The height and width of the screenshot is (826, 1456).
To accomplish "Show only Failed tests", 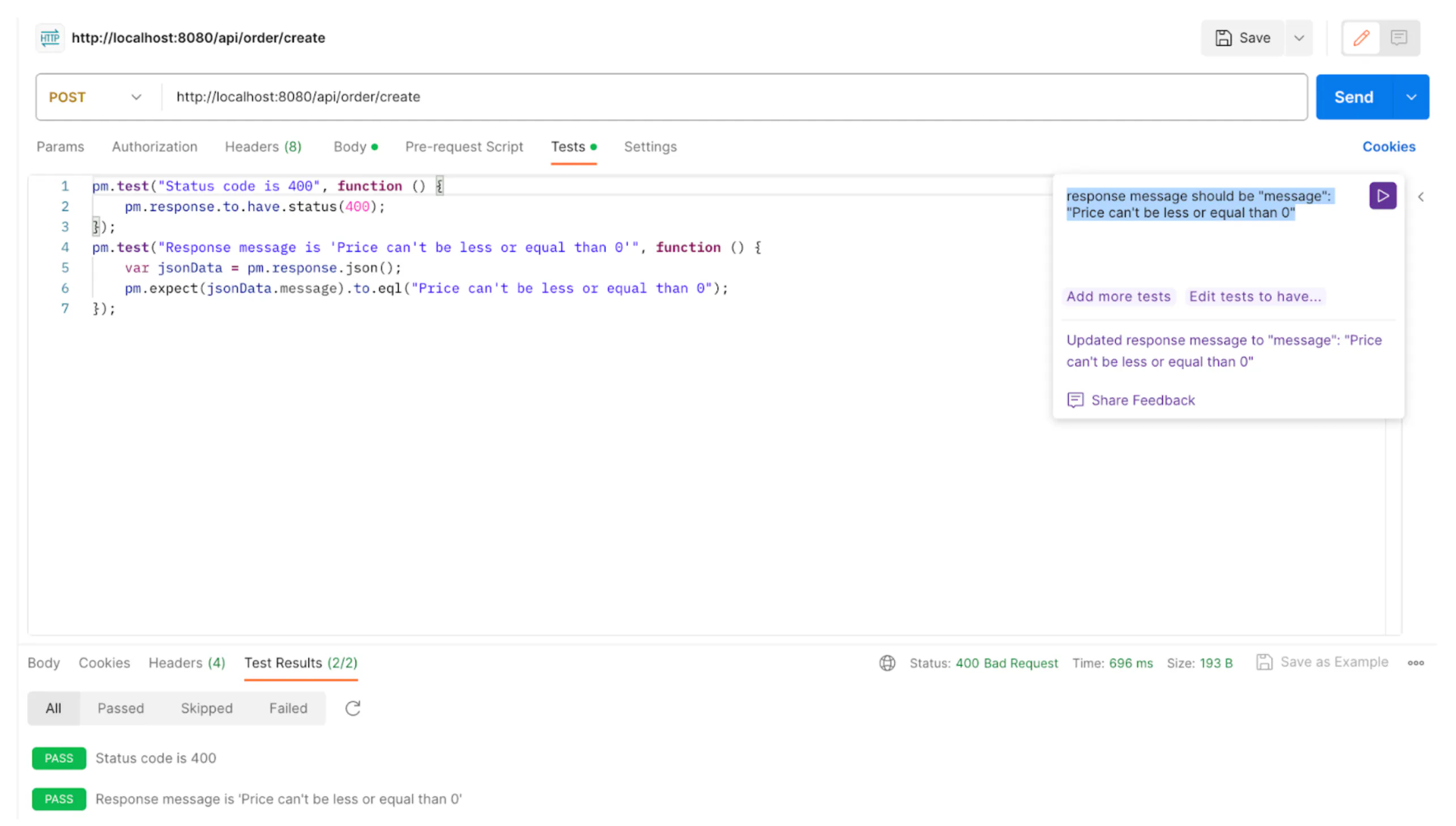I will point(288,708).
